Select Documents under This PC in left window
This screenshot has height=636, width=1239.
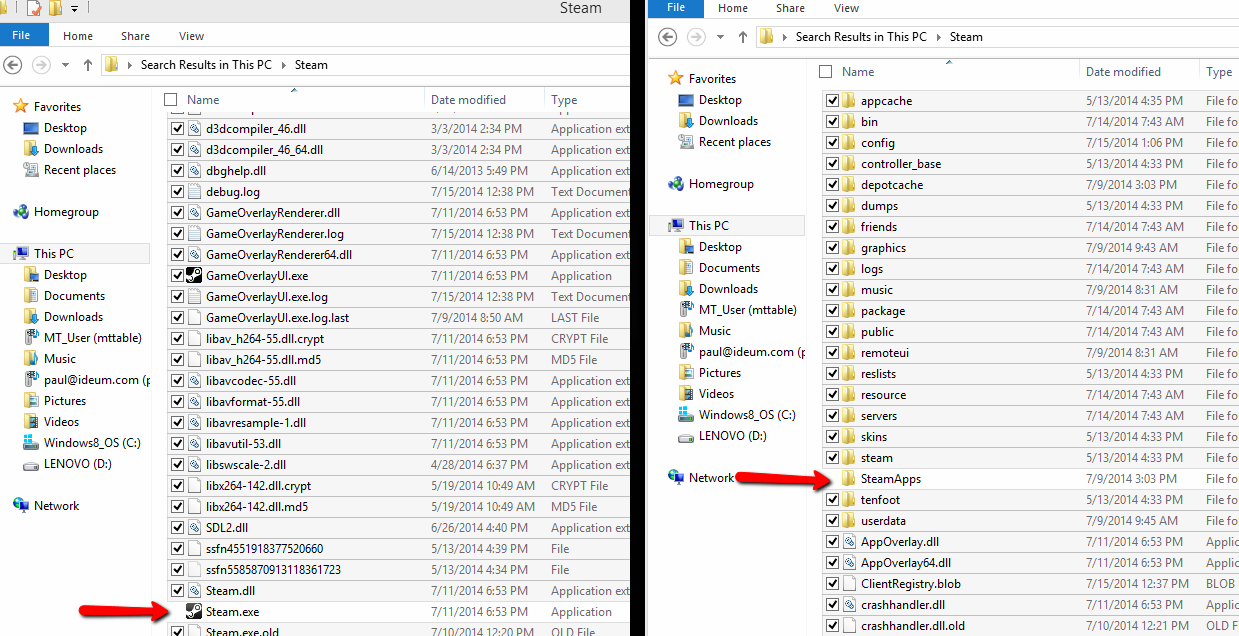point(74,296)
